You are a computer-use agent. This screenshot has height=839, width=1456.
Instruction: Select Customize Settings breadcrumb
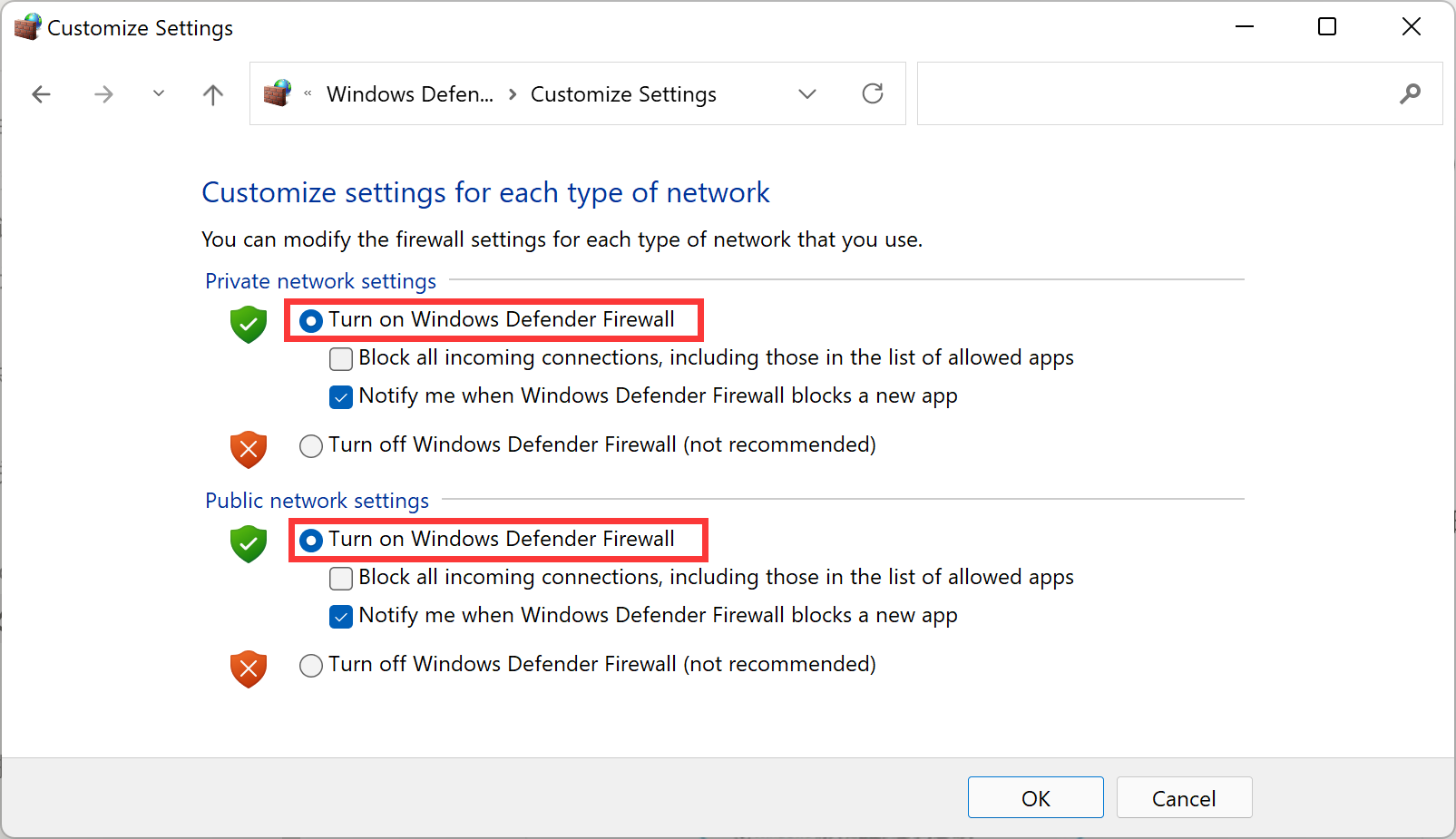click(623, 94)
